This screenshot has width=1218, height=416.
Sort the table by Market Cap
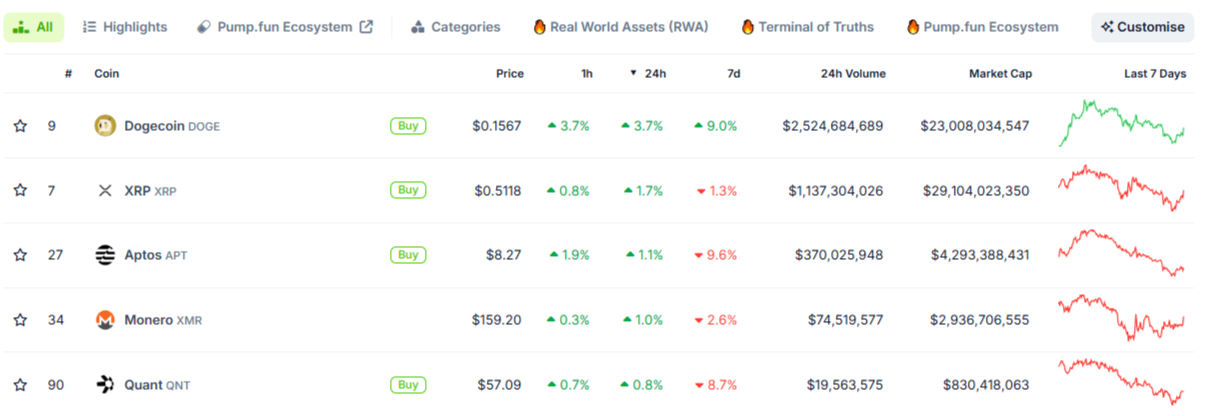click(x=1000, y=74)
